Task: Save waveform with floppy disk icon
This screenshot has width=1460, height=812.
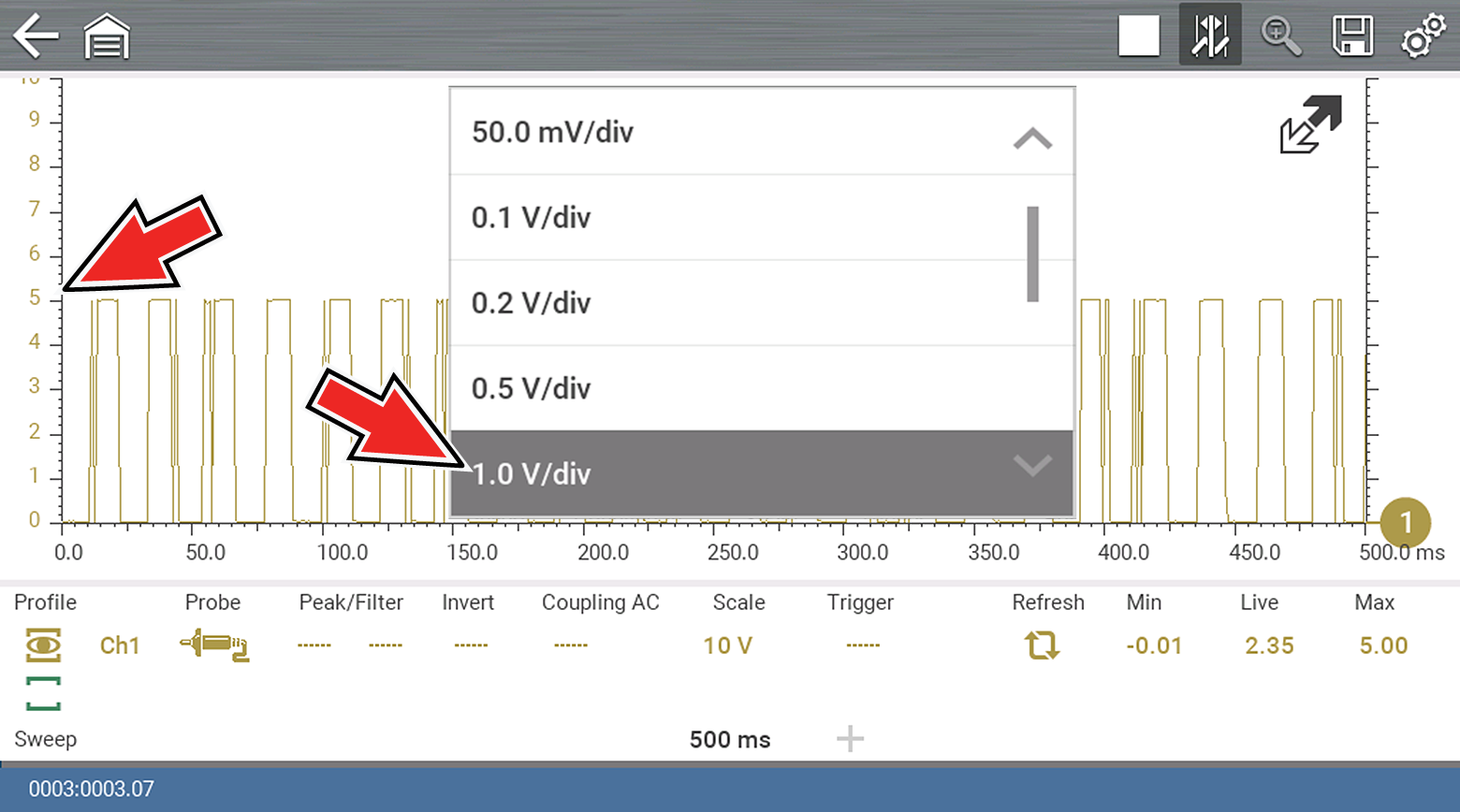Action: pos(1351,36)
